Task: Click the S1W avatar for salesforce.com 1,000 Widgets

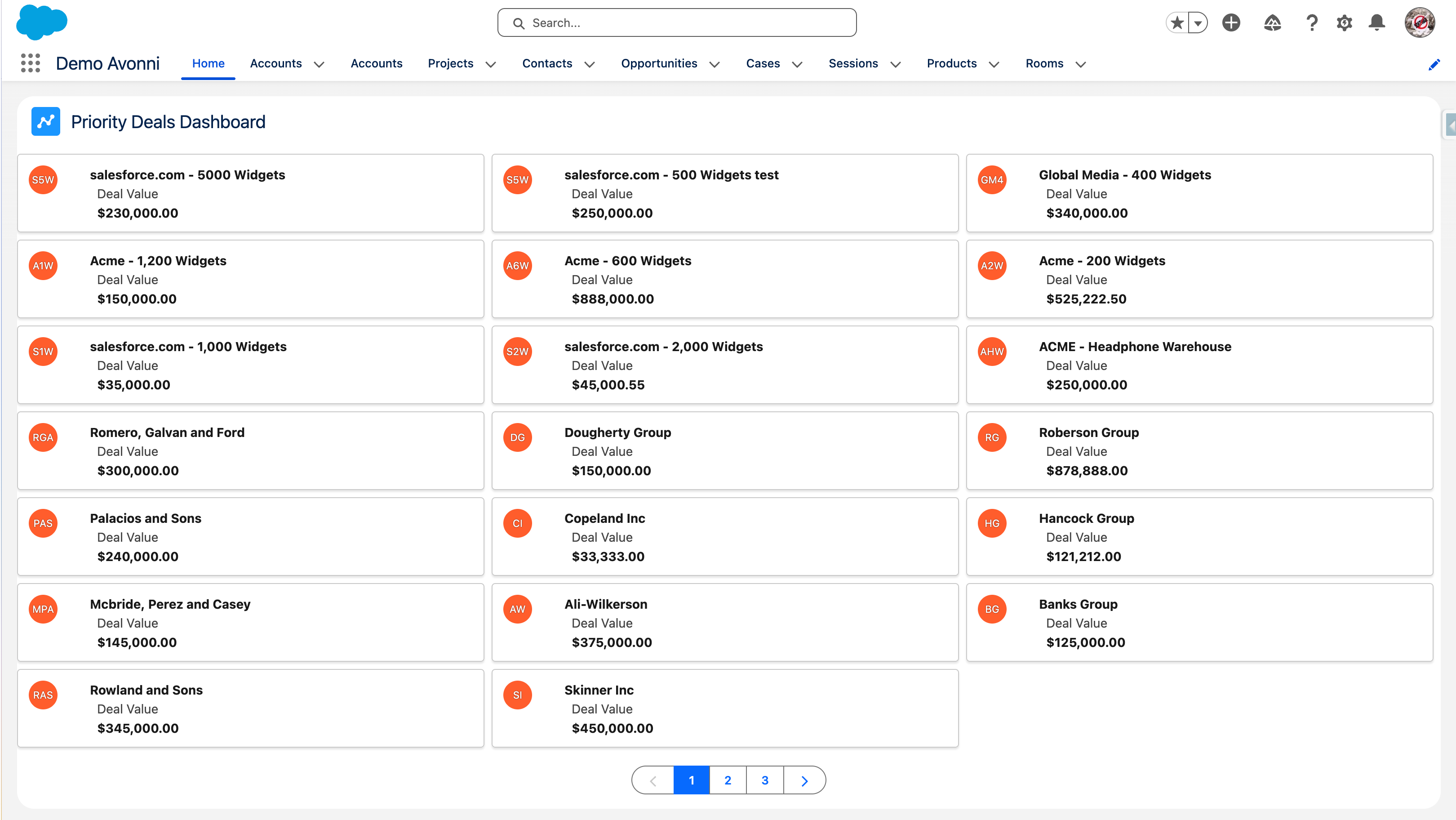Action: (43, 352)
